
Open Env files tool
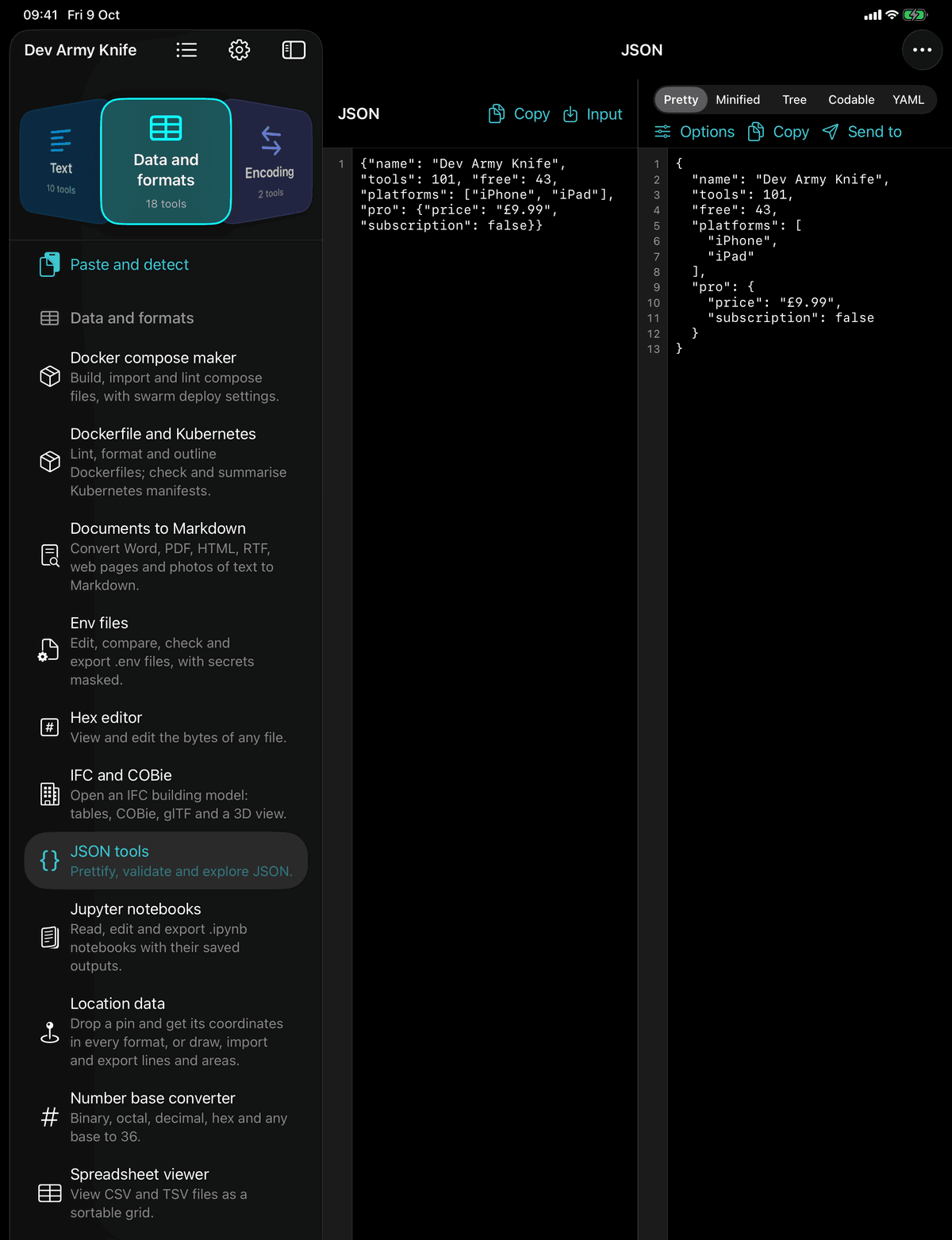166,651
